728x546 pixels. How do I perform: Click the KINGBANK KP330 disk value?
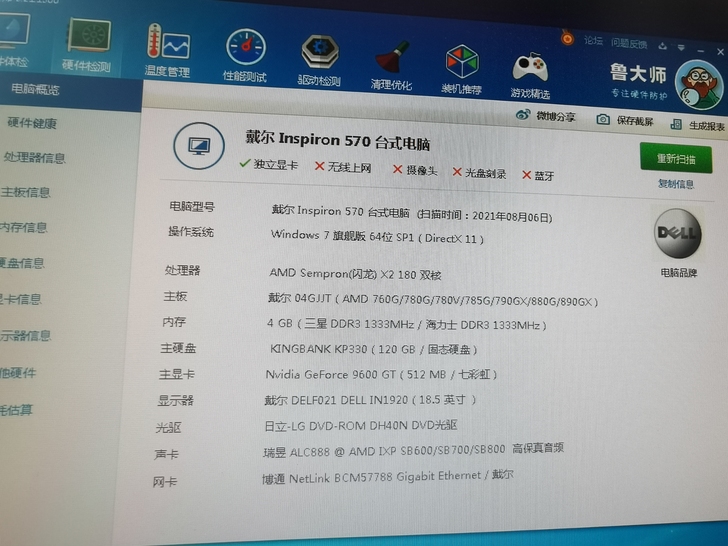point(372,349)
